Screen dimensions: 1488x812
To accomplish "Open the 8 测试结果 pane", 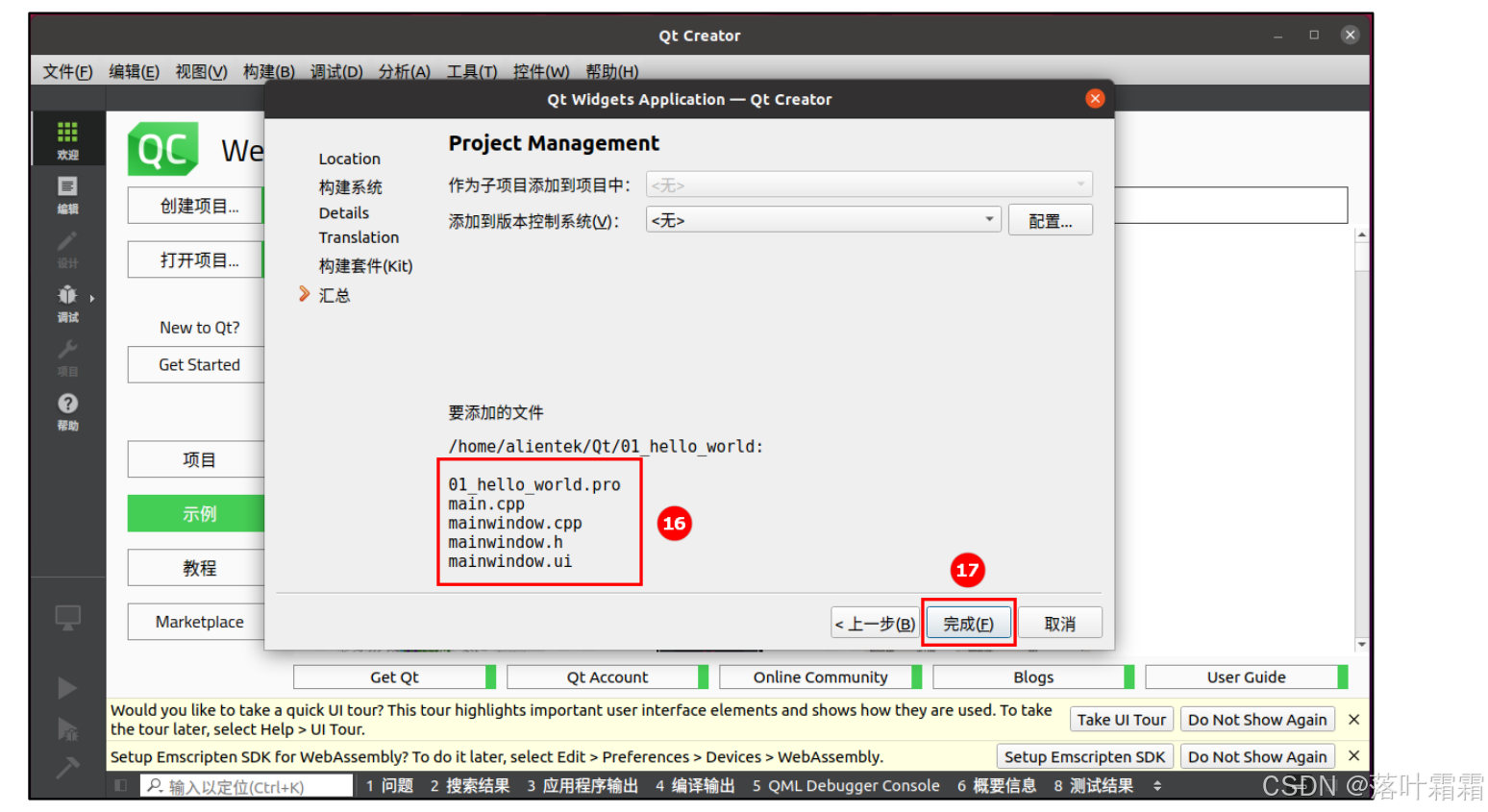I will pos(1094,786).
